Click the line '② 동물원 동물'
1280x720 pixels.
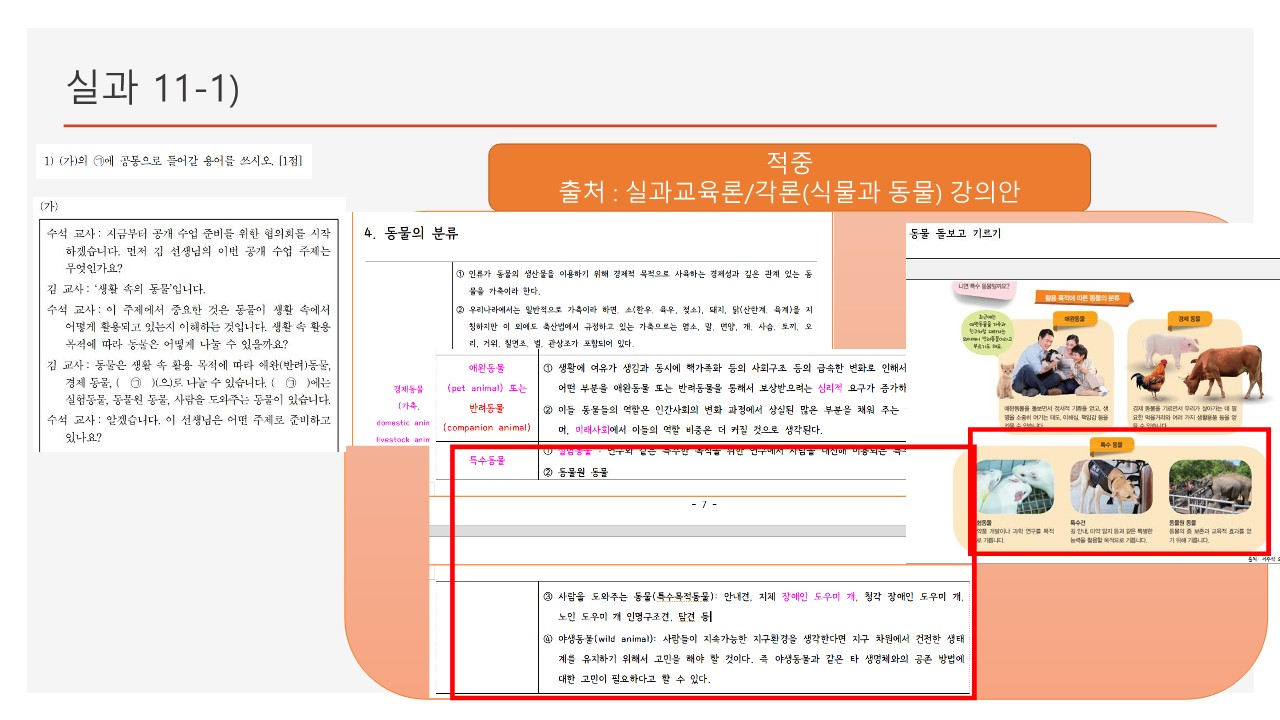(576, 472)
